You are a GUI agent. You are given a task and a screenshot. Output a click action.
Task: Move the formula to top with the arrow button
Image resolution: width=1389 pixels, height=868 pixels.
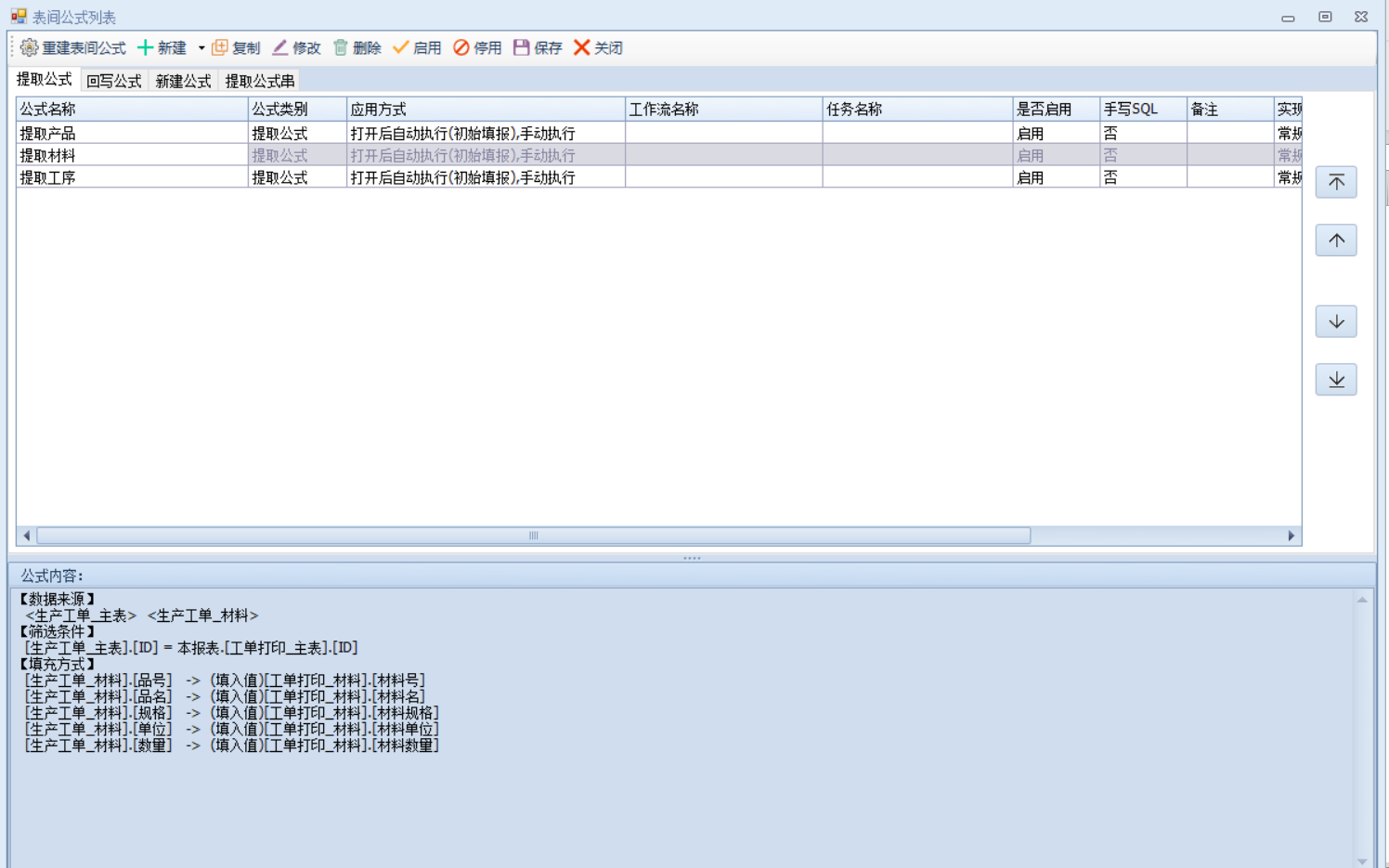point(1336,182)
